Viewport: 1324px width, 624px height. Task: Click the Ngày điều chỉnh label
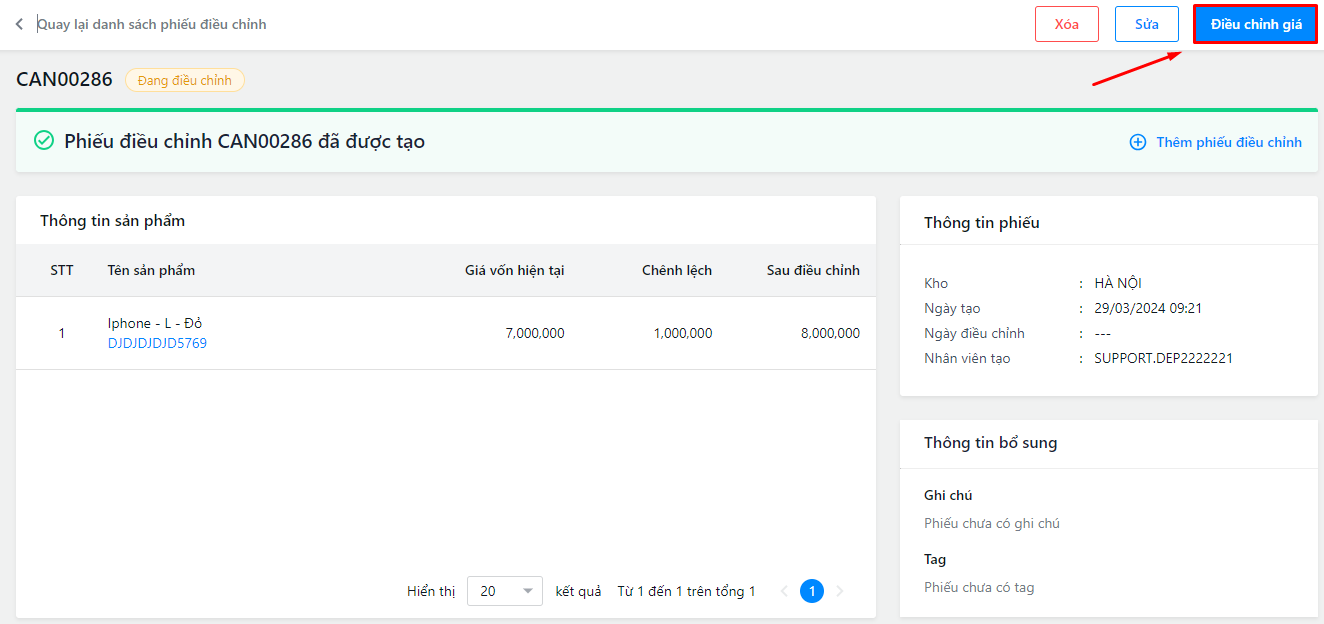974,333
